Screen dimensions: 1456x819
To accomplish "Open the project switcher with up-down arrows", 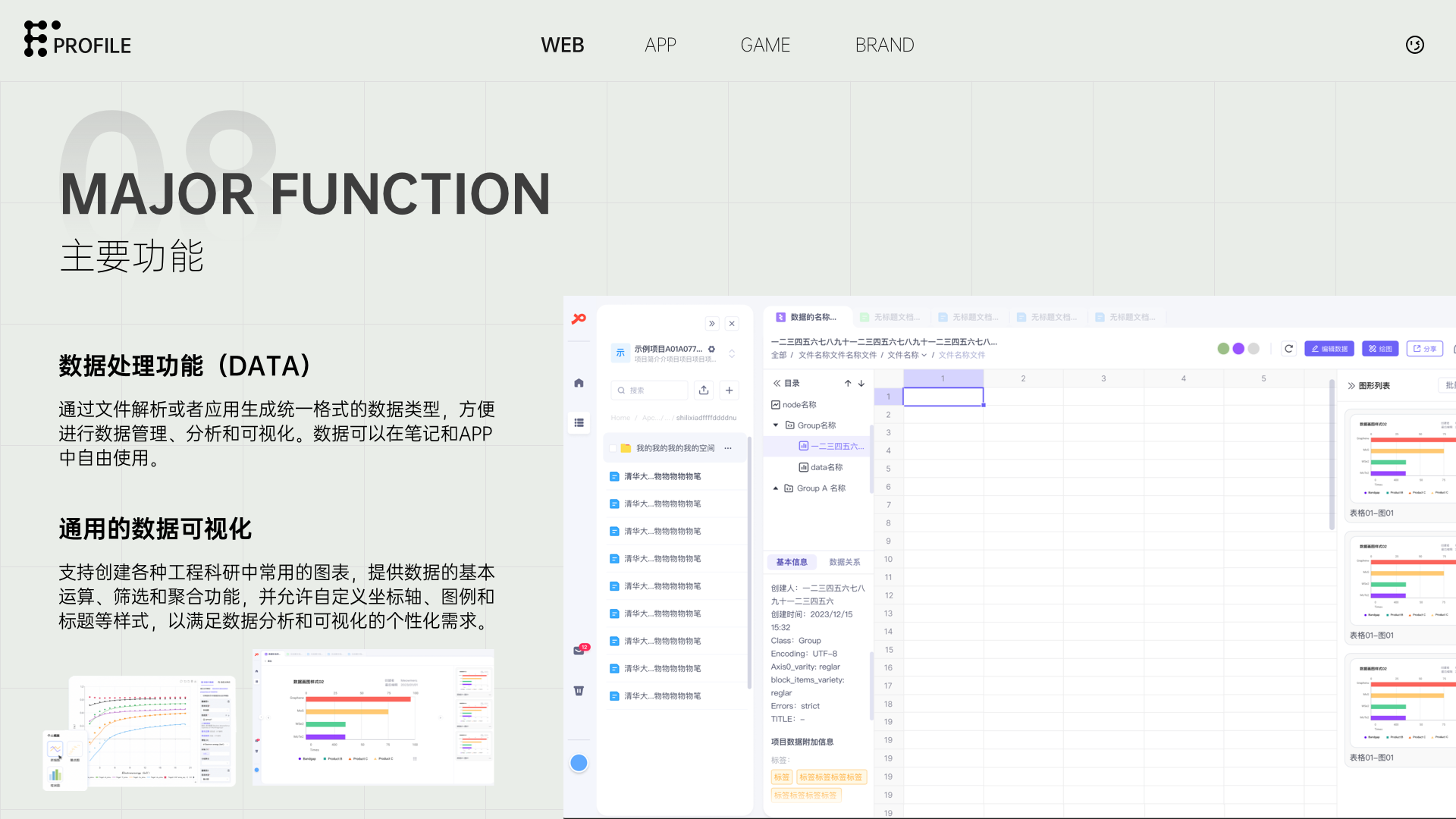I will (x=732, y=353).
